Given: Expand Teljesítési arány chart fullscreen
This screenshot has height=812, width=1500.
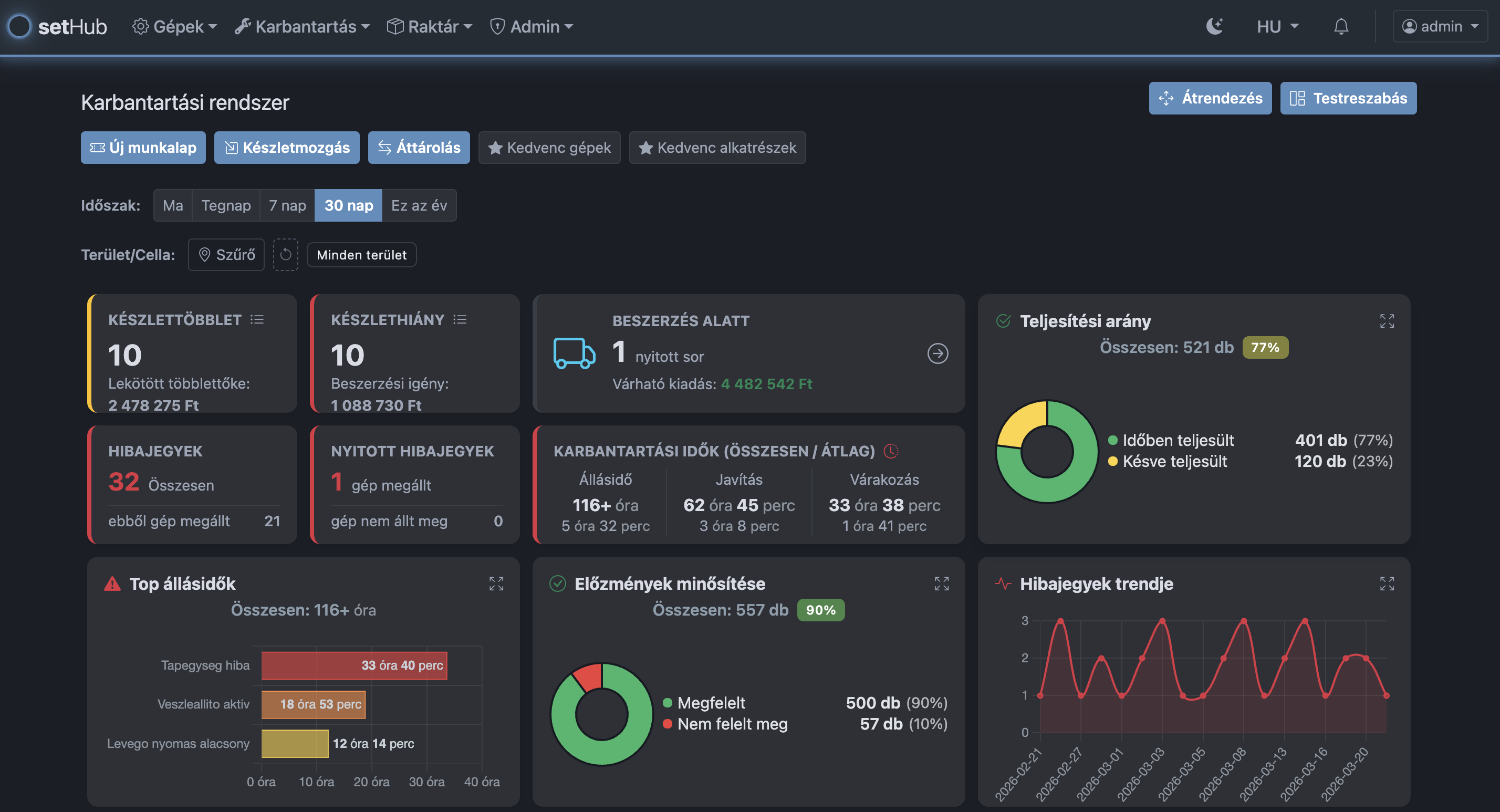Looking at the screenshot, I should pos(1387,321).
